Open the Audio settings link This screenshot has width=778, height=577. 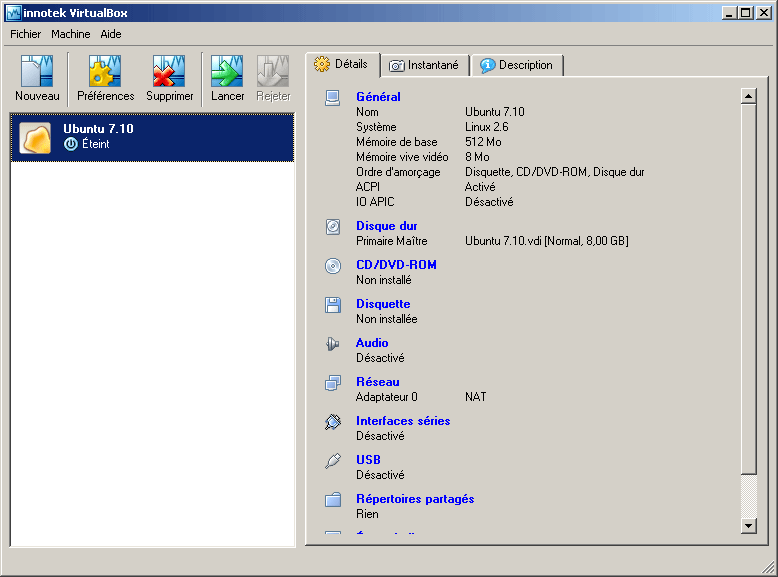(x=372, y=343)
